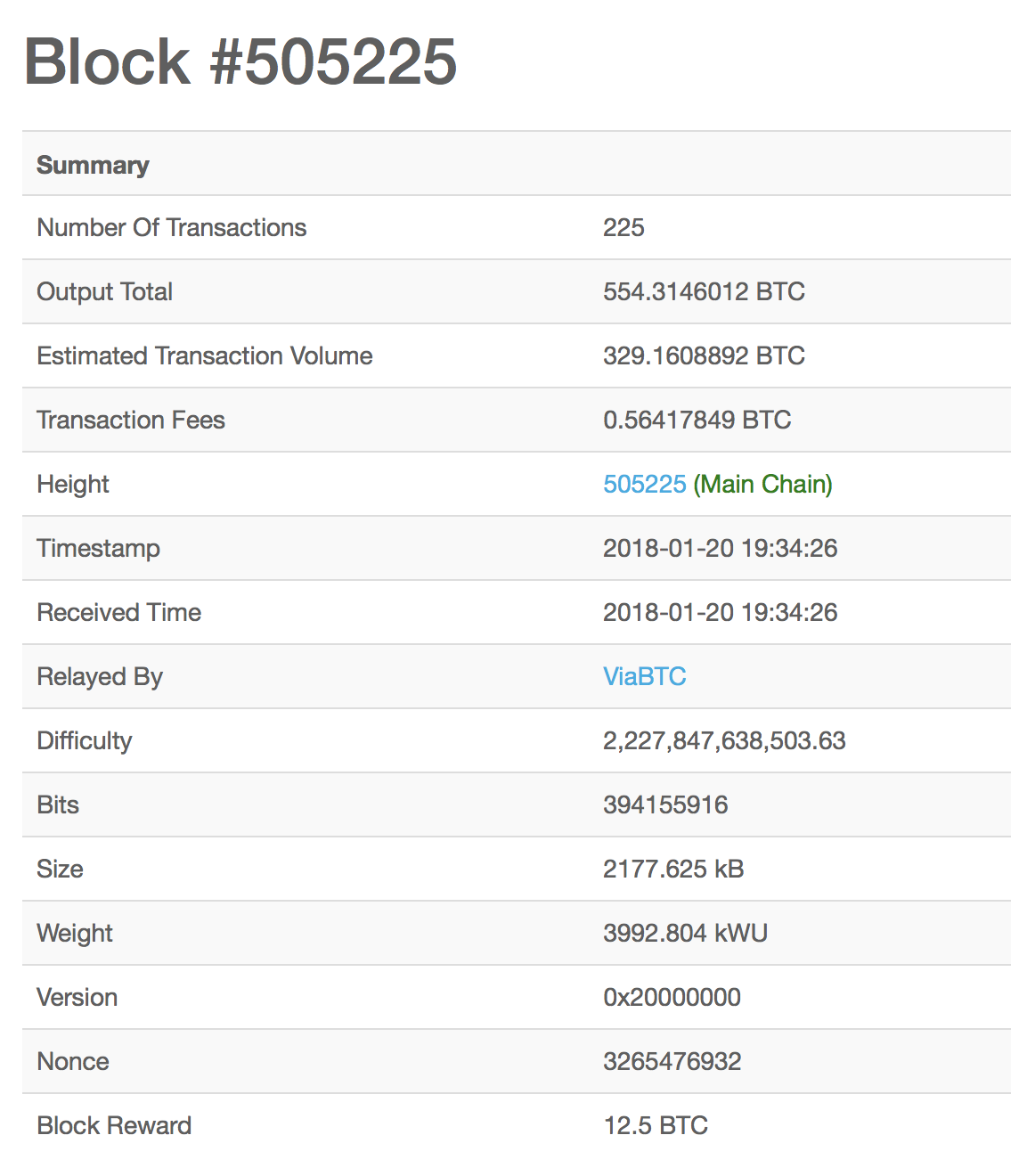Viewport: 1035px width, 1176px height.
Task: Click the Difficulty value 2,227,847,638,503.63
Action: (x=724, y=740)
